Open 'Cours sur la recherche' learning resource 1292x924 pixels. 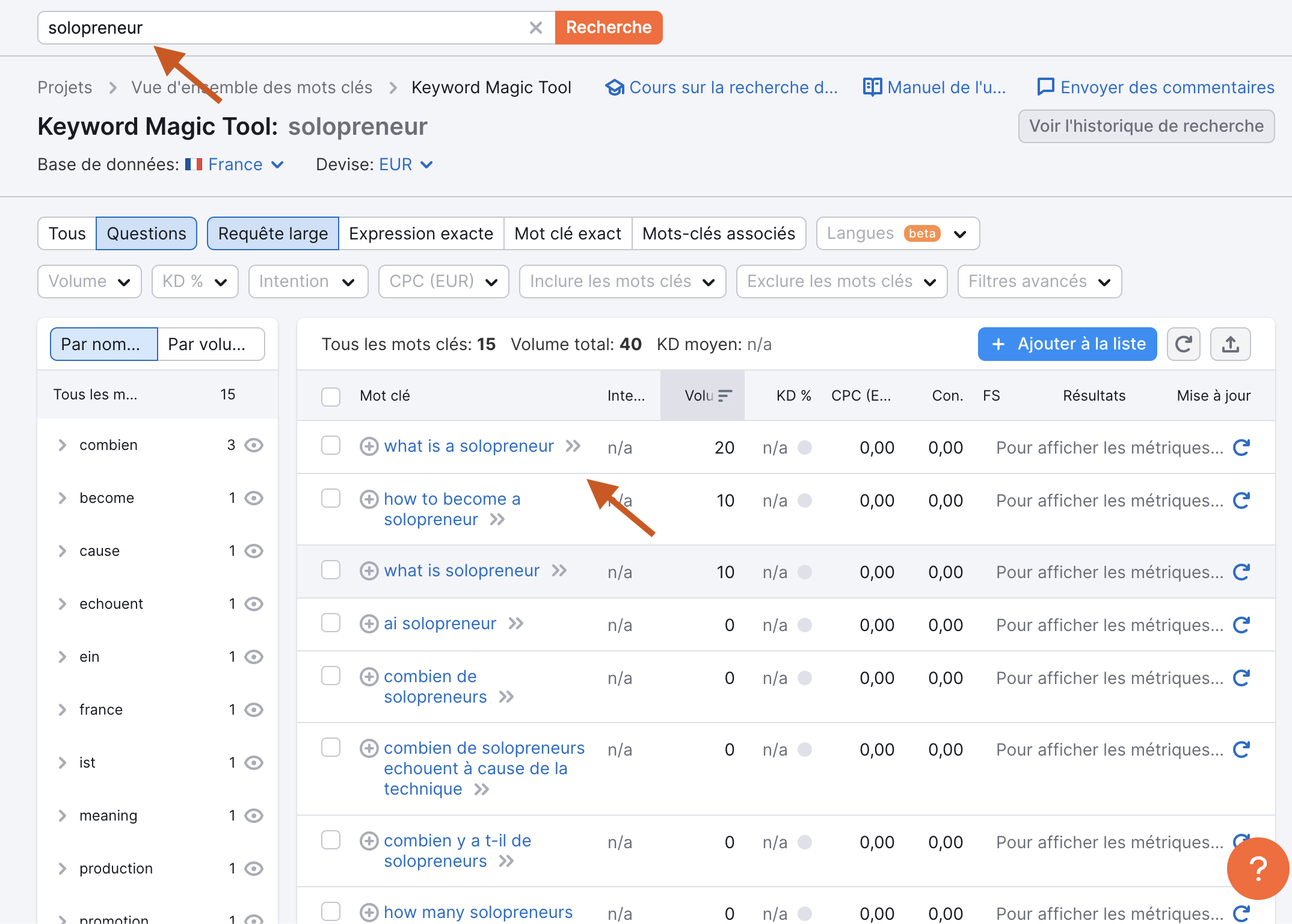pyautogui.click(x=722, y=87)
